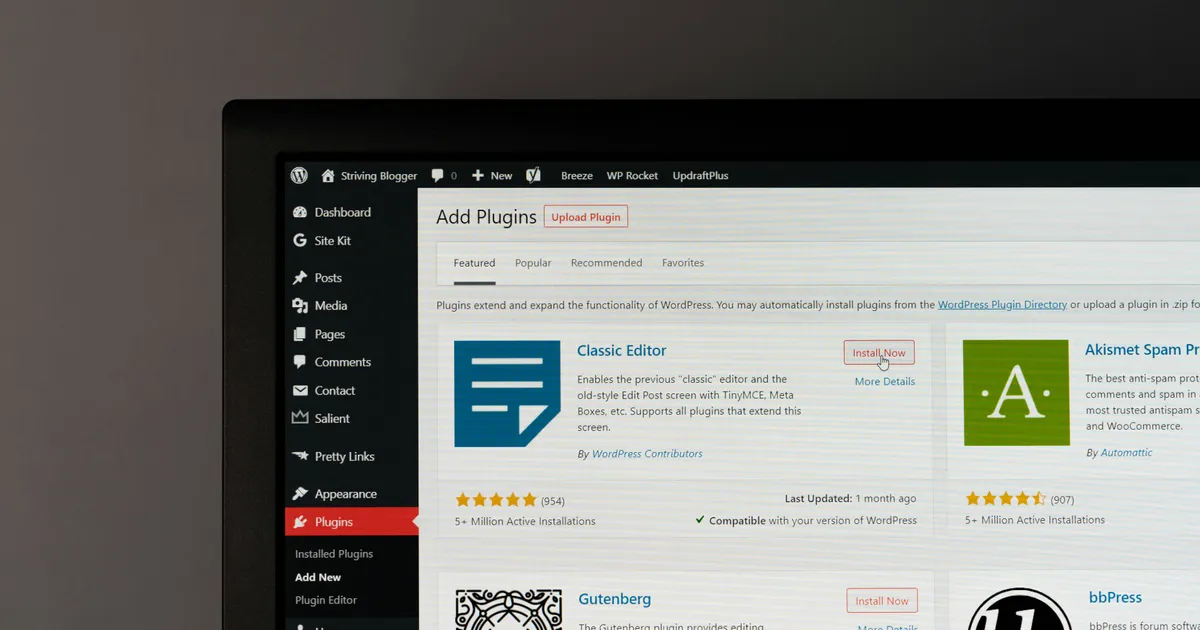Click the + New admin bar item
This screenshot has width=1200, height=630.
point(492,176)
